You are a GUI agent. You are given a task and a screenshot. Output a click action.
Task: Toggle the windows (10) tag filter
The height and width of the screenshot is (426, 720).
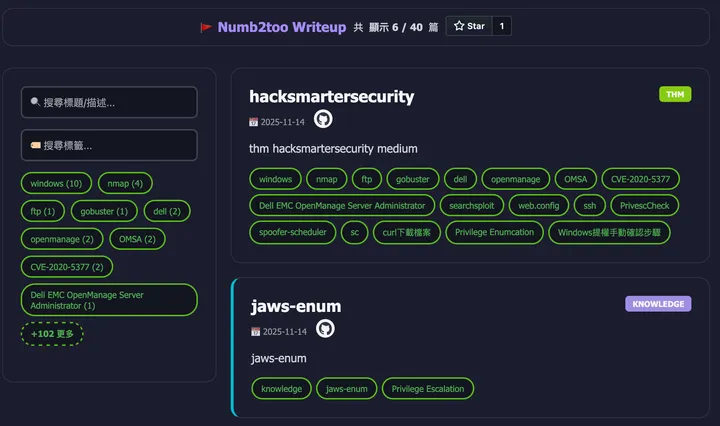[56, 183]
